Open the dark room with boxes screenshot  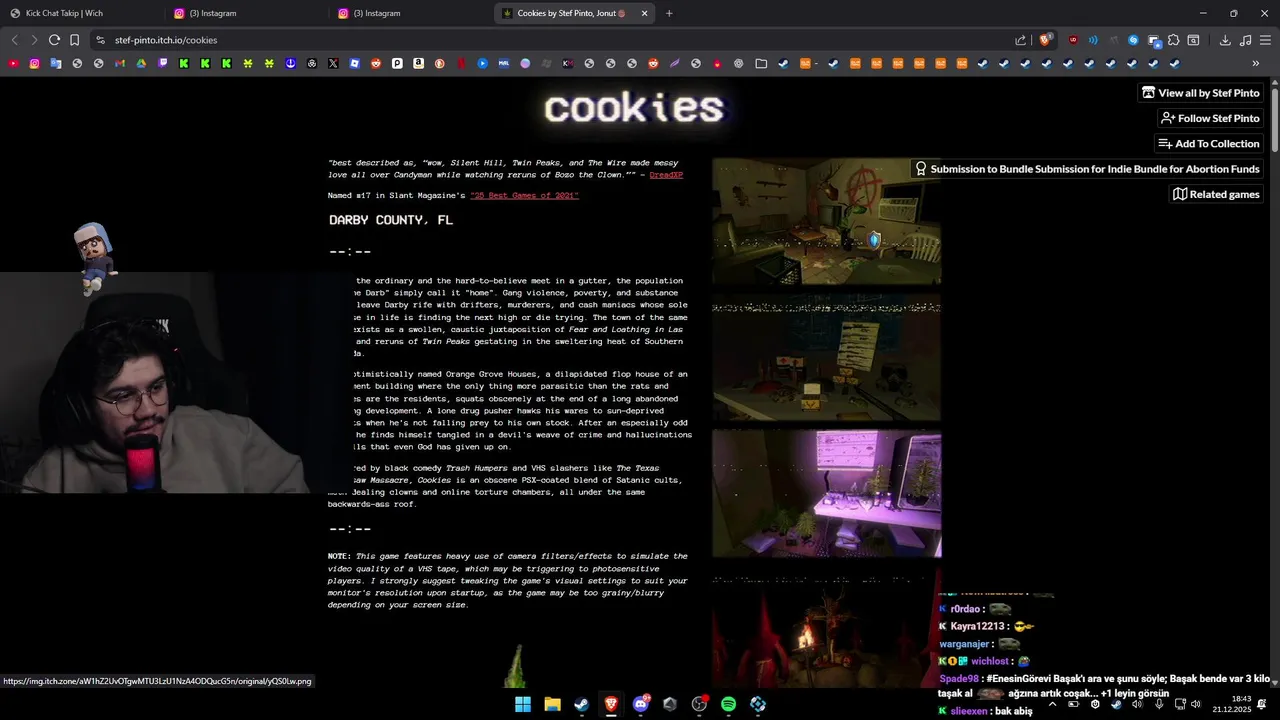coord(826,357)
